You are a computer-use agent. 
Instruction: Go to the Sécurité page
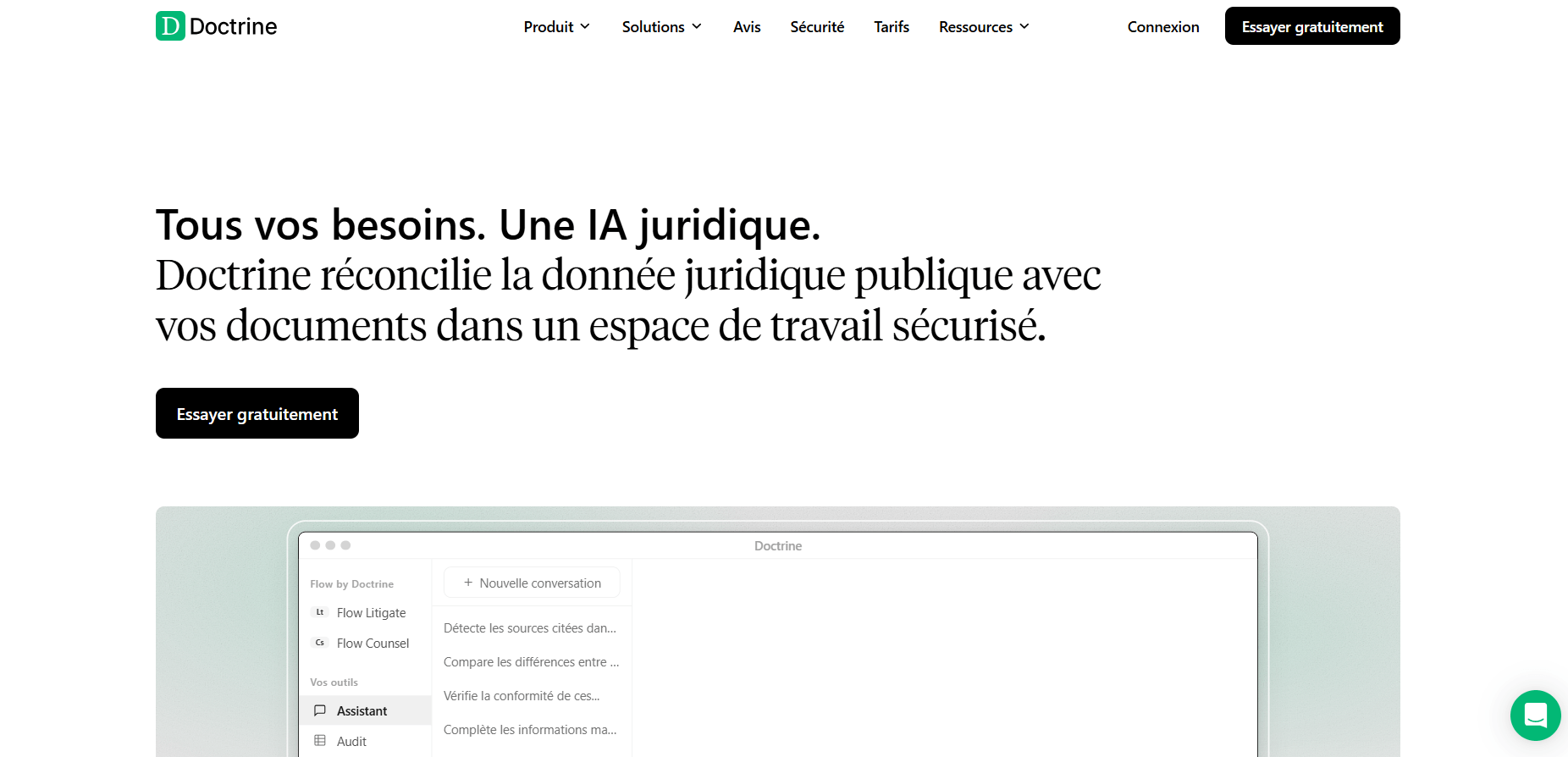[817, 27]
